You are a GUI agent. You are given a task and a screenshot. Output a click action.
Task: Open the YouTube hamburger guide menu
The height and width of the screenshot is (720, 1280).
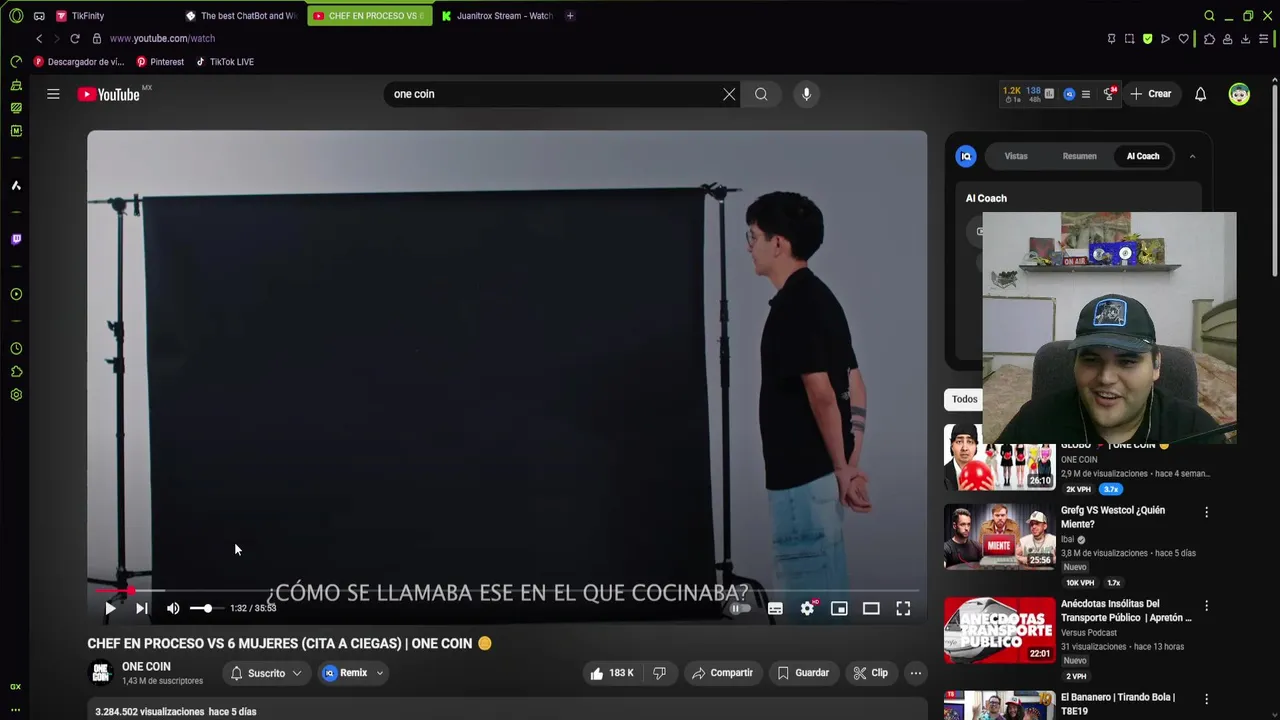[53, 94]
